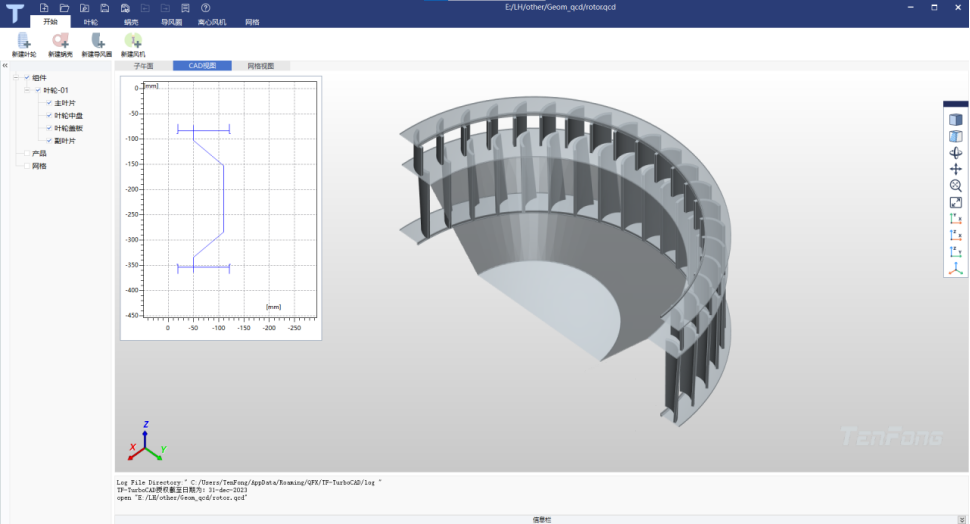Screen dimensions: 970x524
Task: Activate the rotate view tool
Action: pos(956,153)
